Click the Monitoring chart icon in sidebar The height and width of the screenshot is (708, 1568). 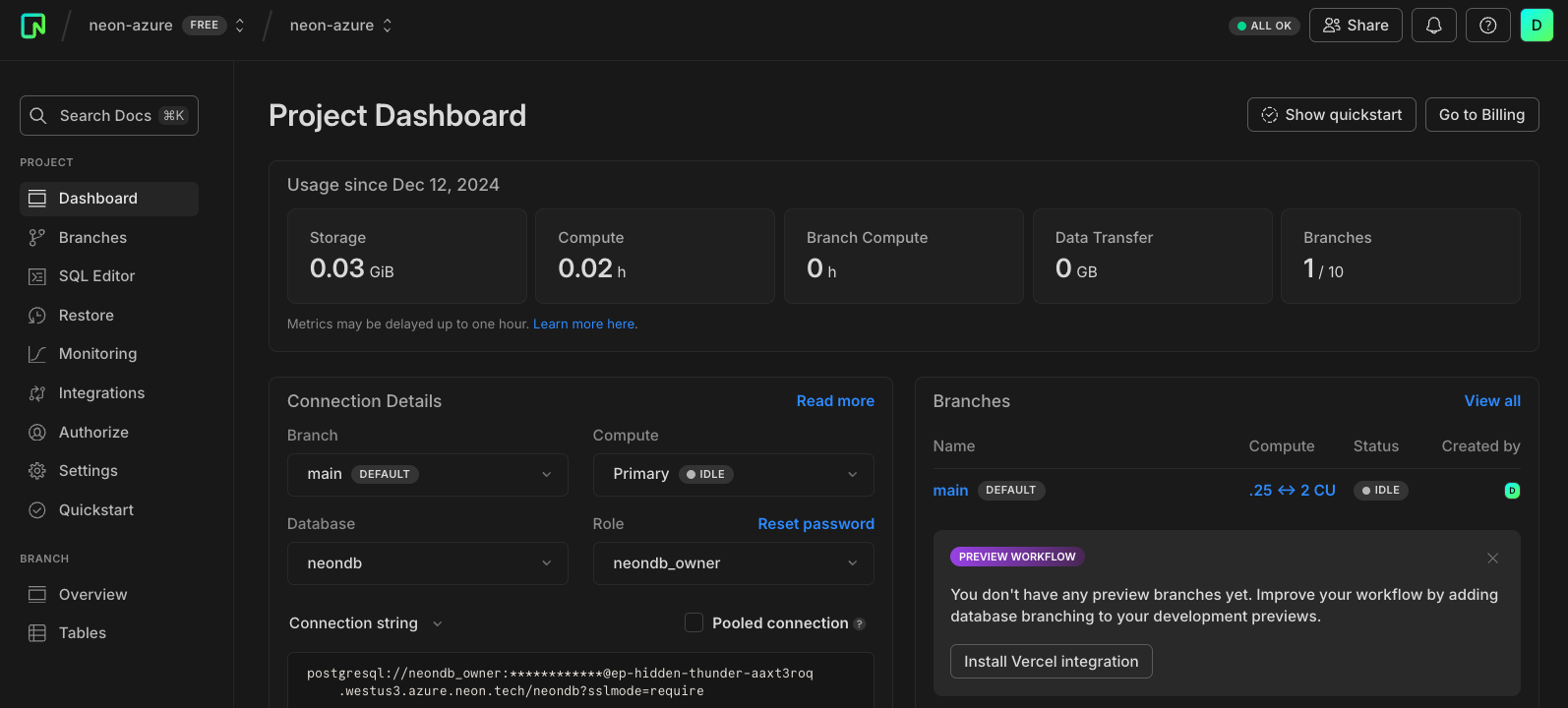tap(37, 354)
